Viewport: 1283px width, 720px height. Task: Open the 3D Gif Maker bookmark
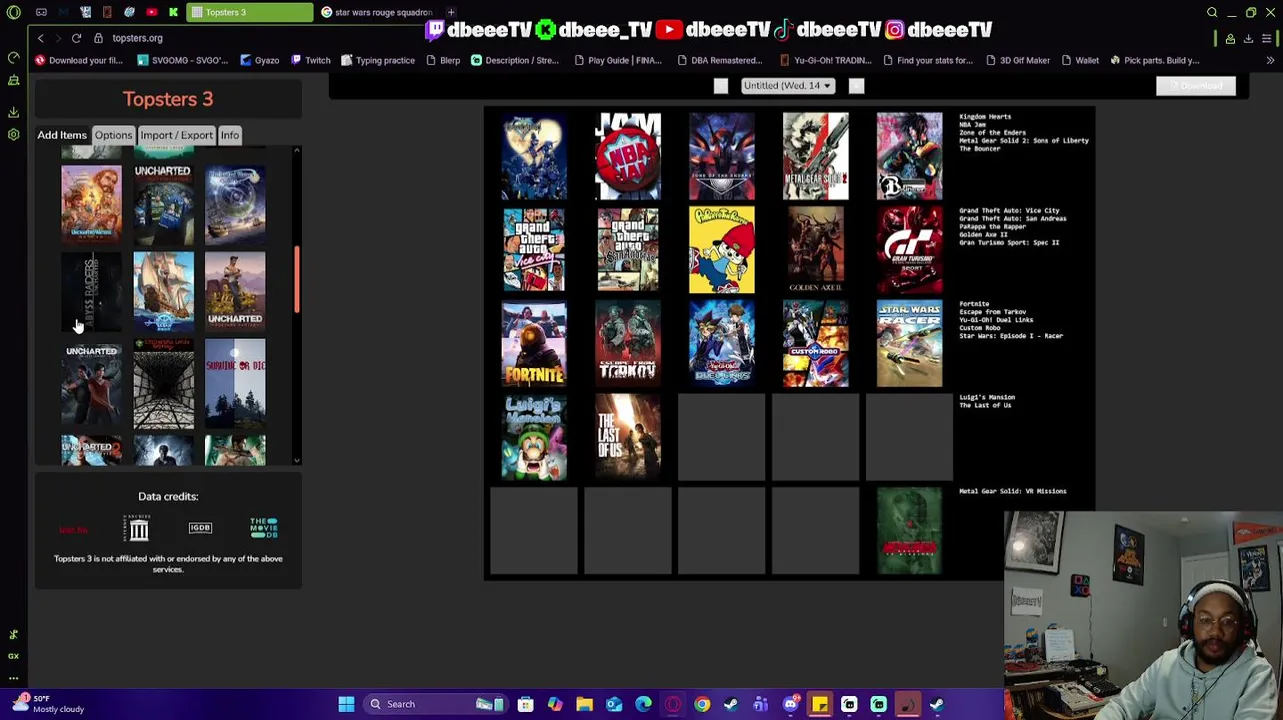(1017, 60)
